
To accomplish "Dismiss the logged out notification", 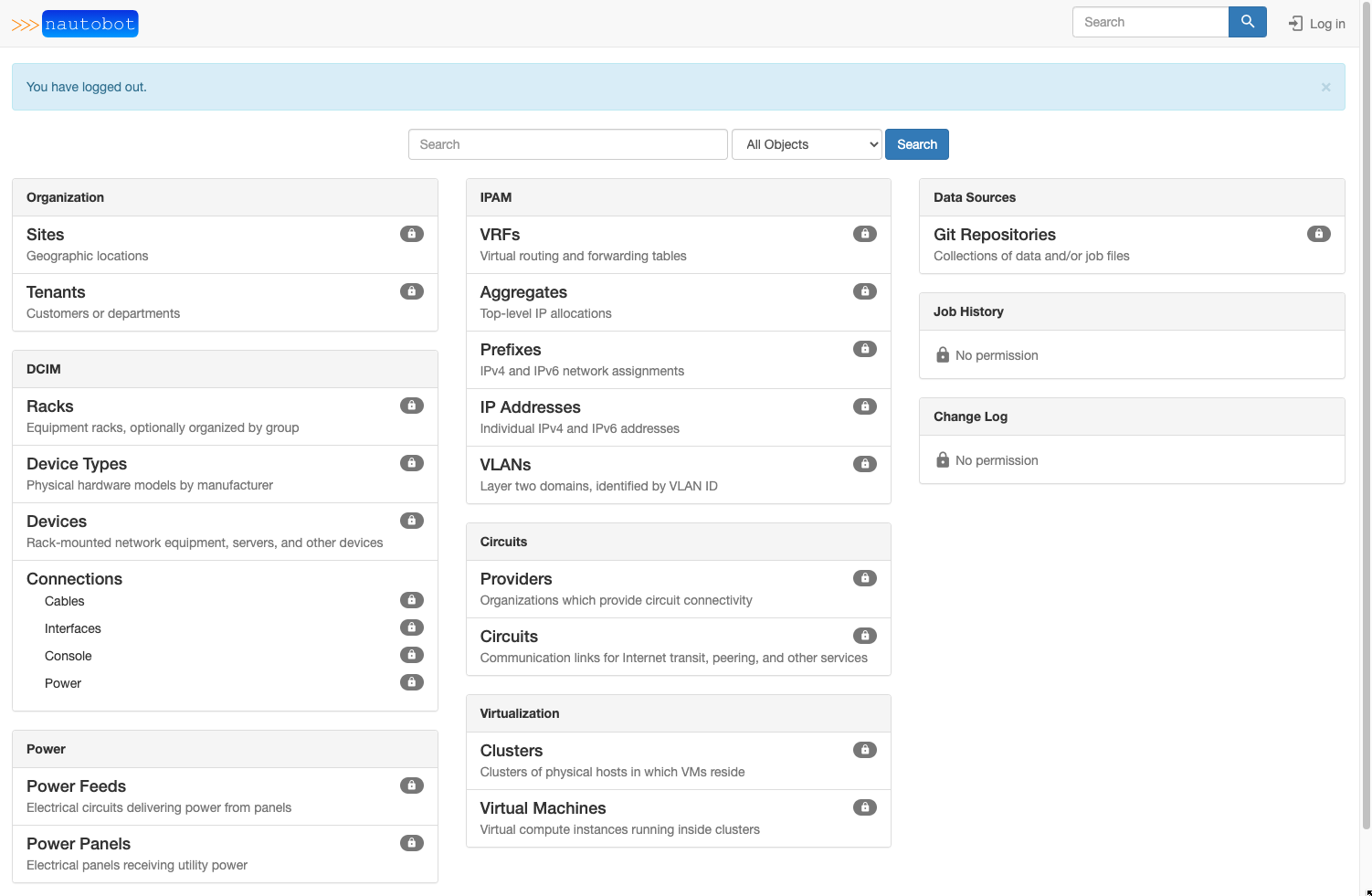I will pos(1325,86).
